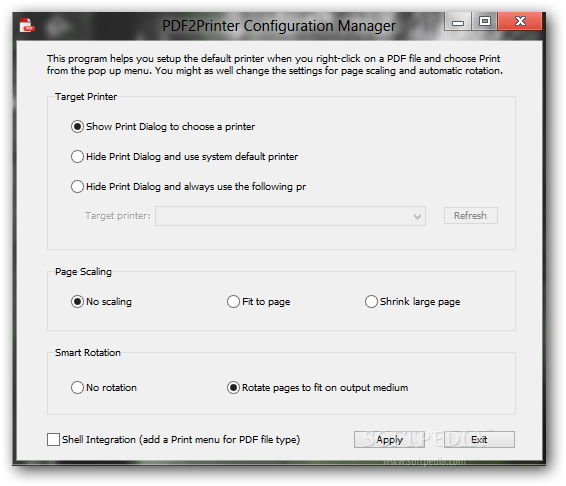Click the Smart Rotation group label
Image resolution: width=566 pixels, height=486 pixels.
click(88, 352)
